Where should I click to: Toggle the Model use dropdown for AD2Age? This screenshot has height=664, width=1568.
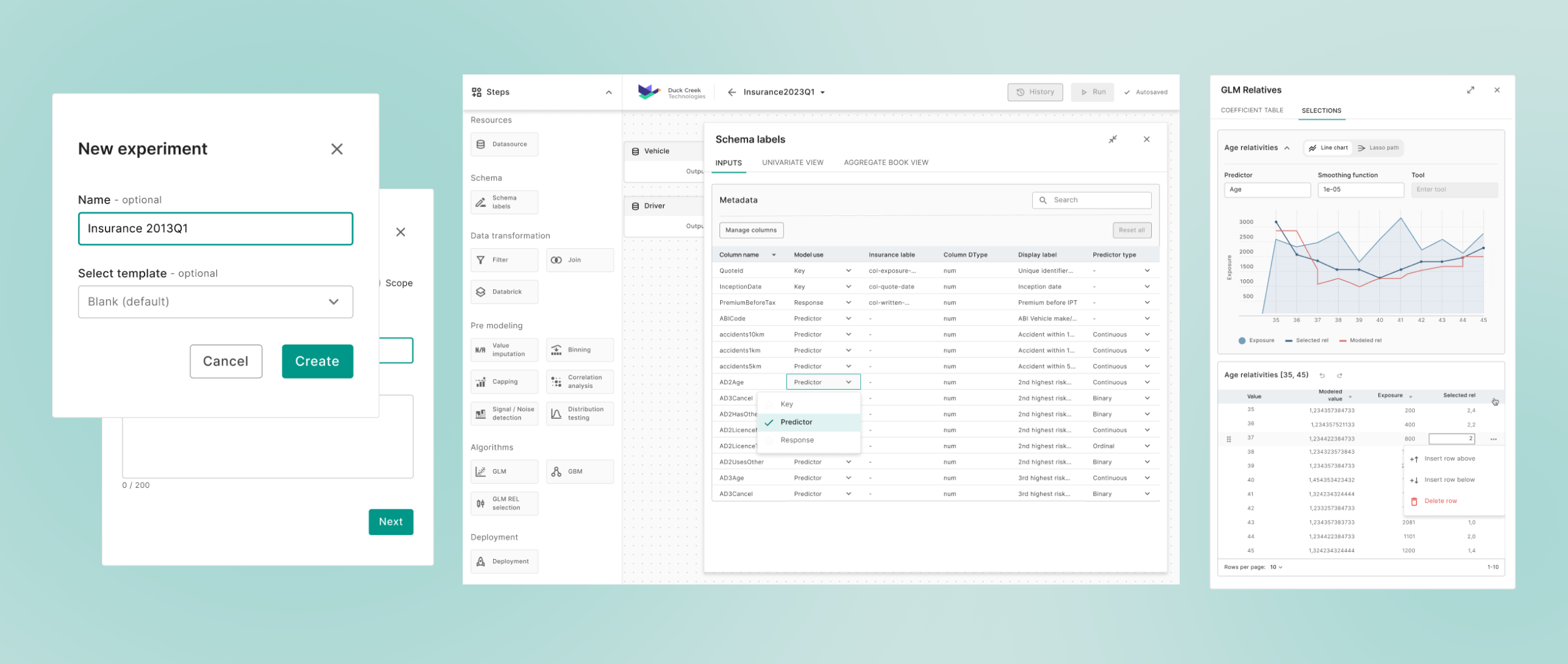pyautogui.click(x=823, y=382)
